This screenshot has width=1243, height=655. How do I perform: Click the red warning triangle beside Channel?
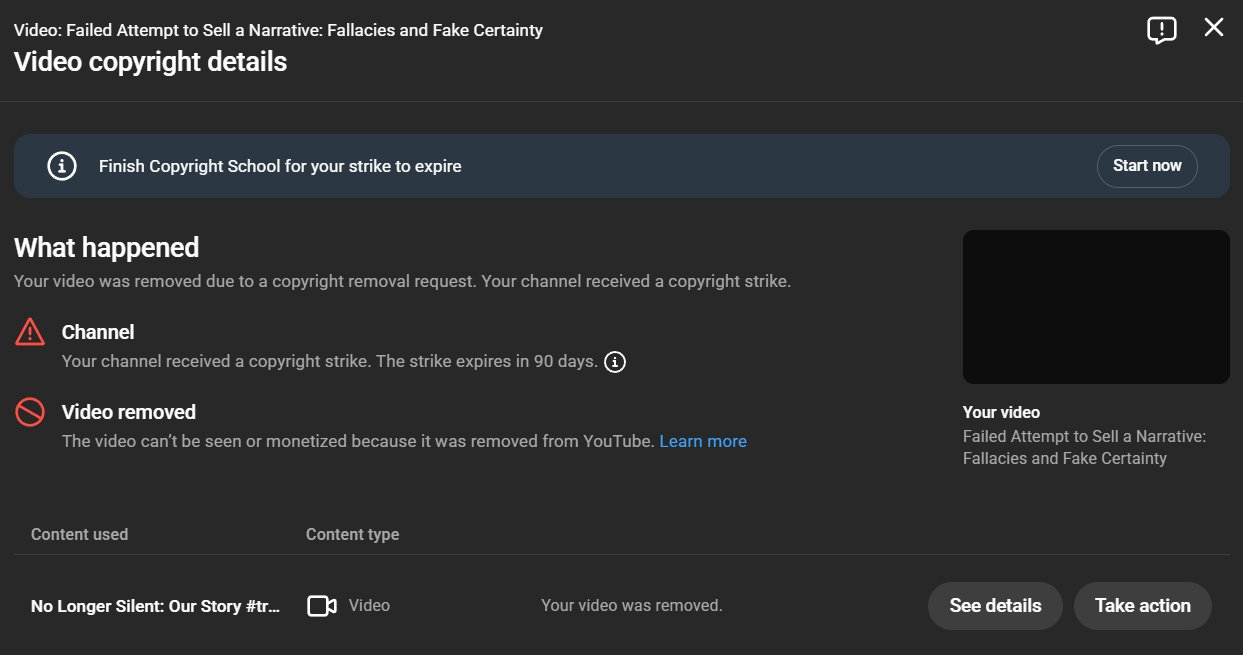tap(30, 331)
